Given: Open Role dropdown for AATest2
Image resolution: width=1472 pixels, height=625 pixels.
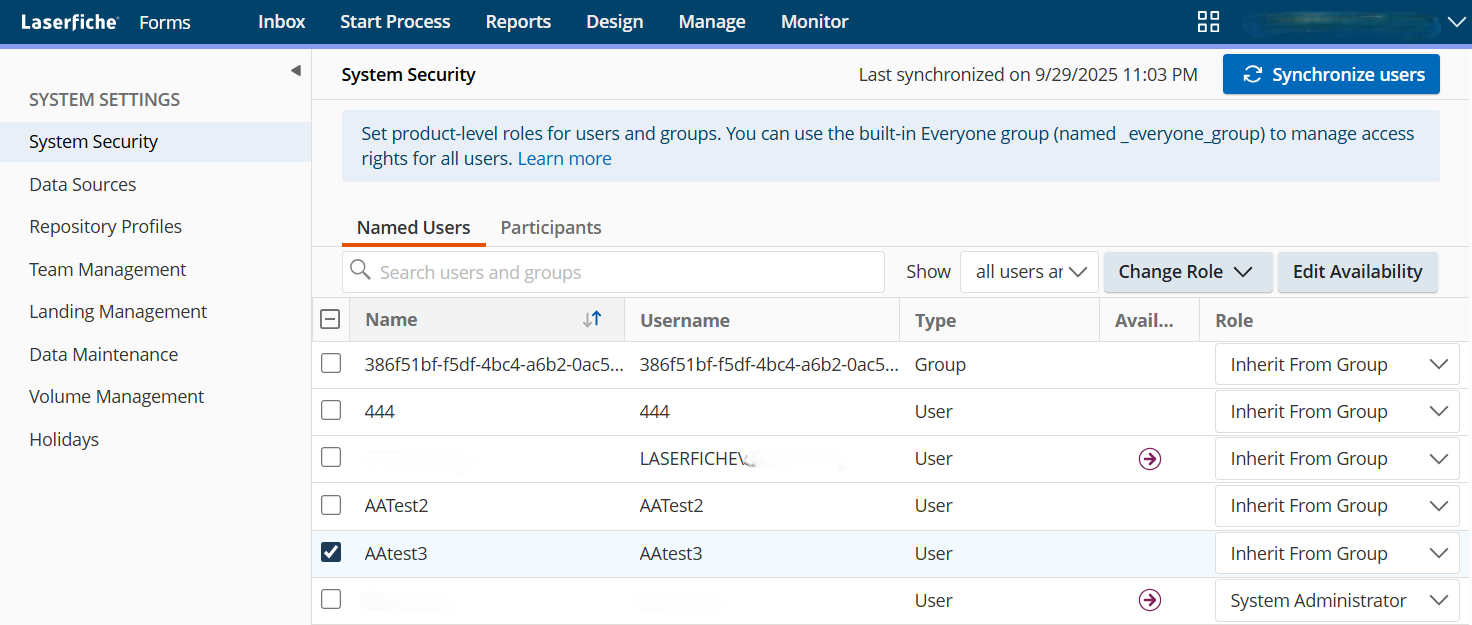Looking at the screenshot, I should pyautogui.click(x=1336, y=506).
